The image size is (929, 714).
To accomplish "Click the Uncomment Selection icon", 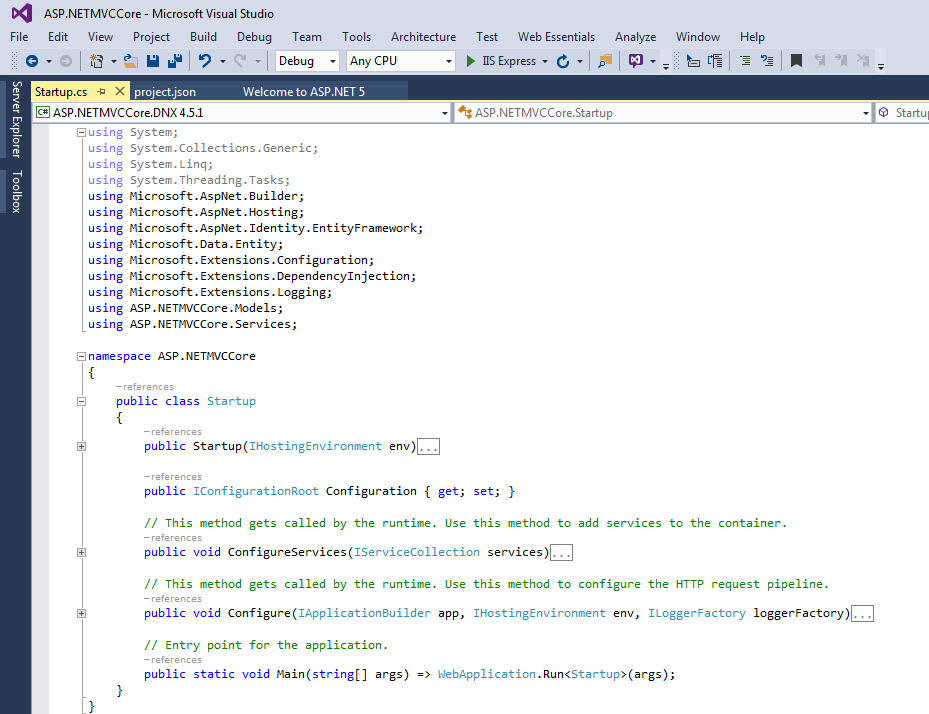I will point(767,60).
